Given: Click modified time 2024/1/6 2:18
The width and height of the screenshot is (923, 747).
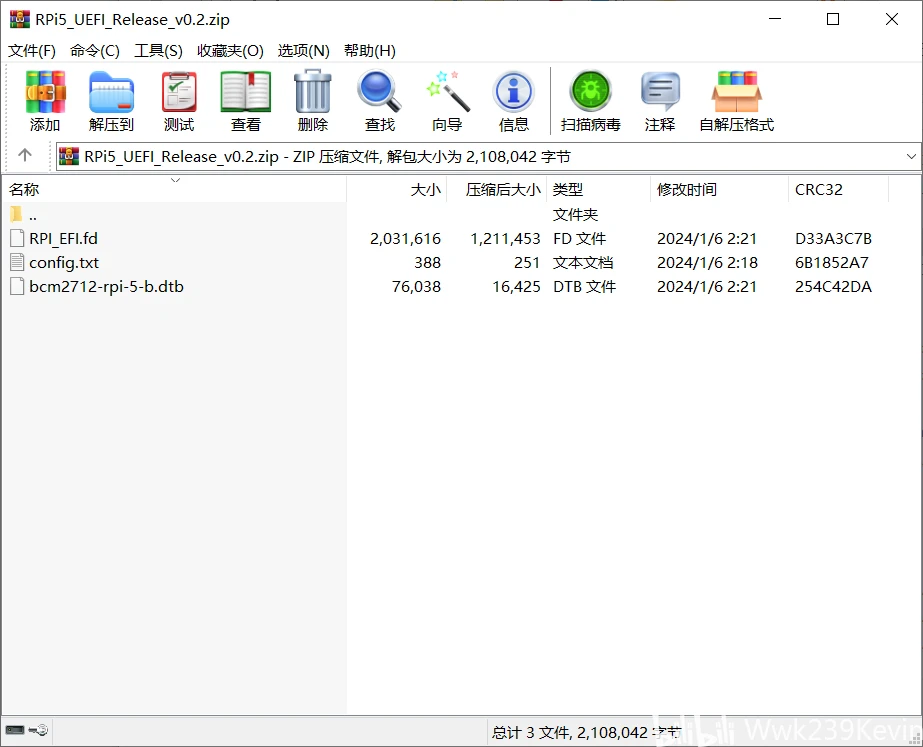Looking at the screenshot, I should tap(707, 263).
